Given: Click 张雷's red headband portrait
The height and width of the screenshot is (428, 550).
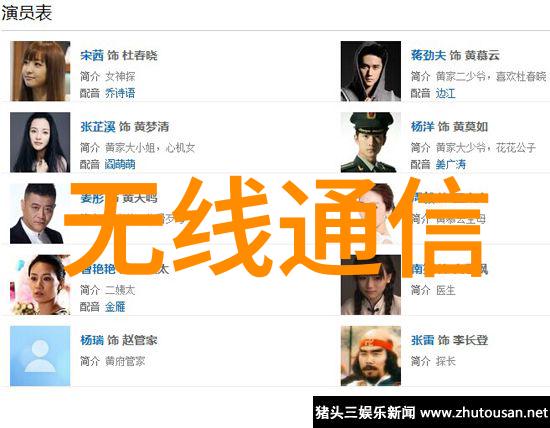Looking at the screenshot, I should (x=371, y=356).
